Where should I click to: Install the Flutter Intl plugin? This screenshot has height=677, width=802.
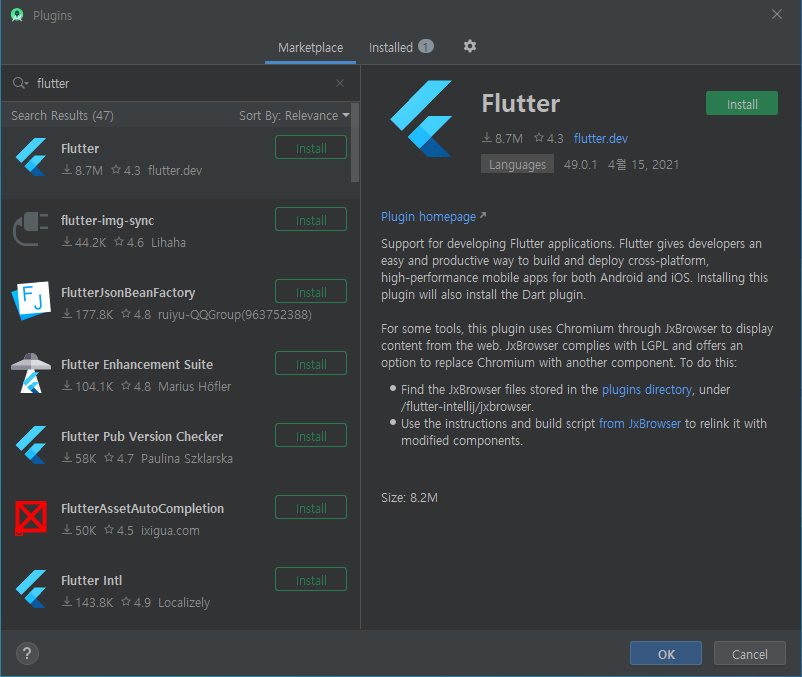311,580
